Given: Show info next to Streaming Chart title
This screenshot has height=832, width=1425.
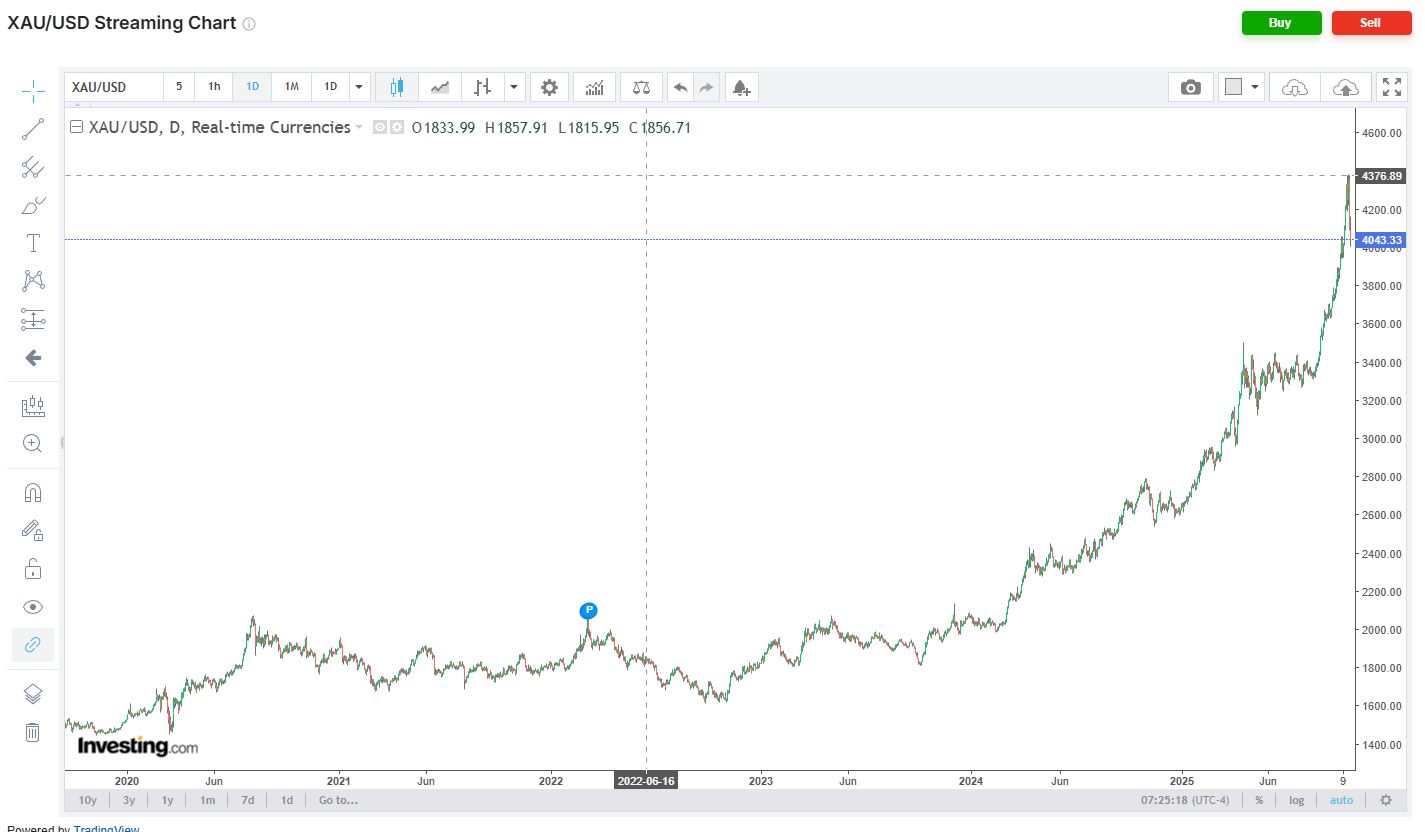Looking at the screenshot, I should click(x=249, y=24).
